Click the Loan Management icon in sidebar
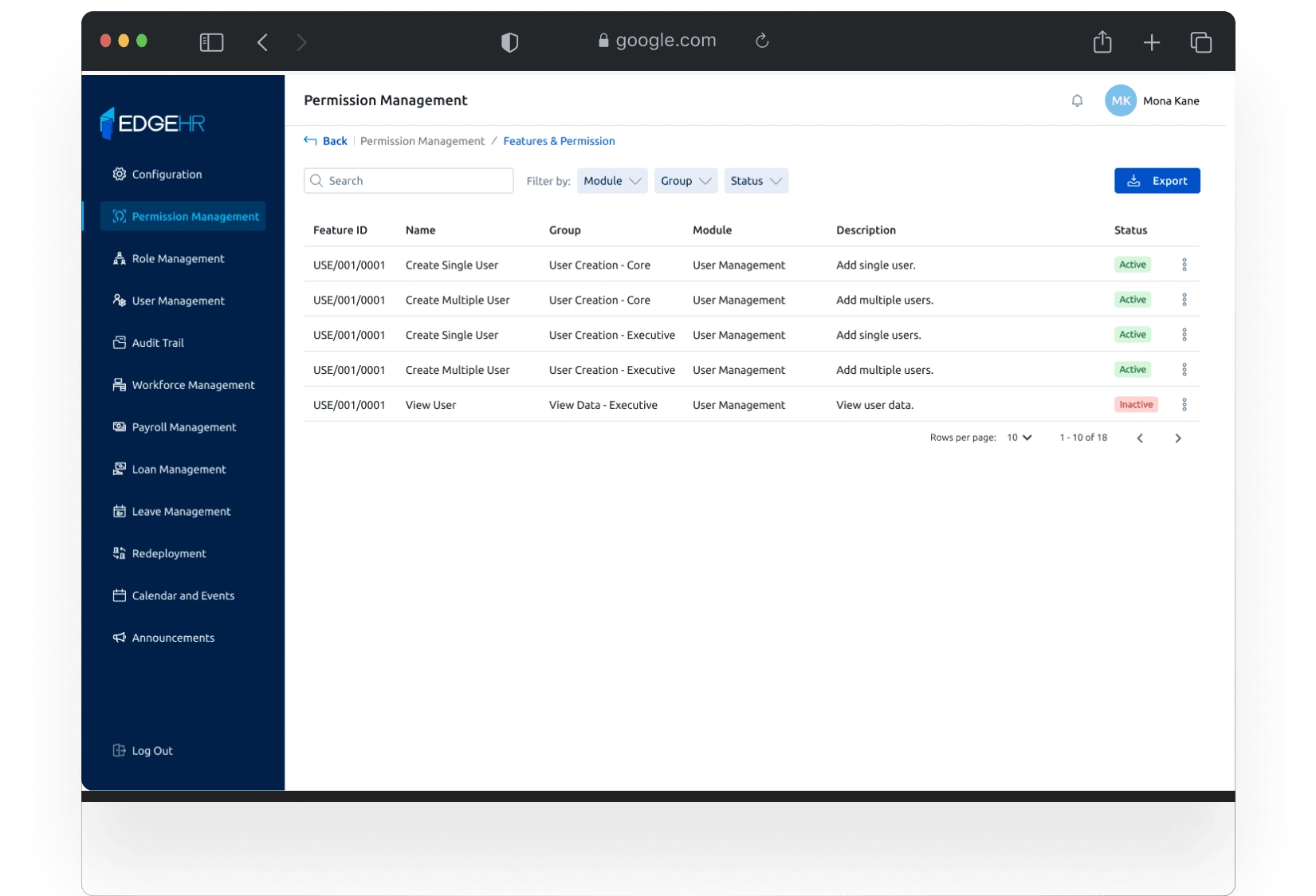Image resolution: width=1316 pixels, height=896 pixels. (x=120, y=469)
